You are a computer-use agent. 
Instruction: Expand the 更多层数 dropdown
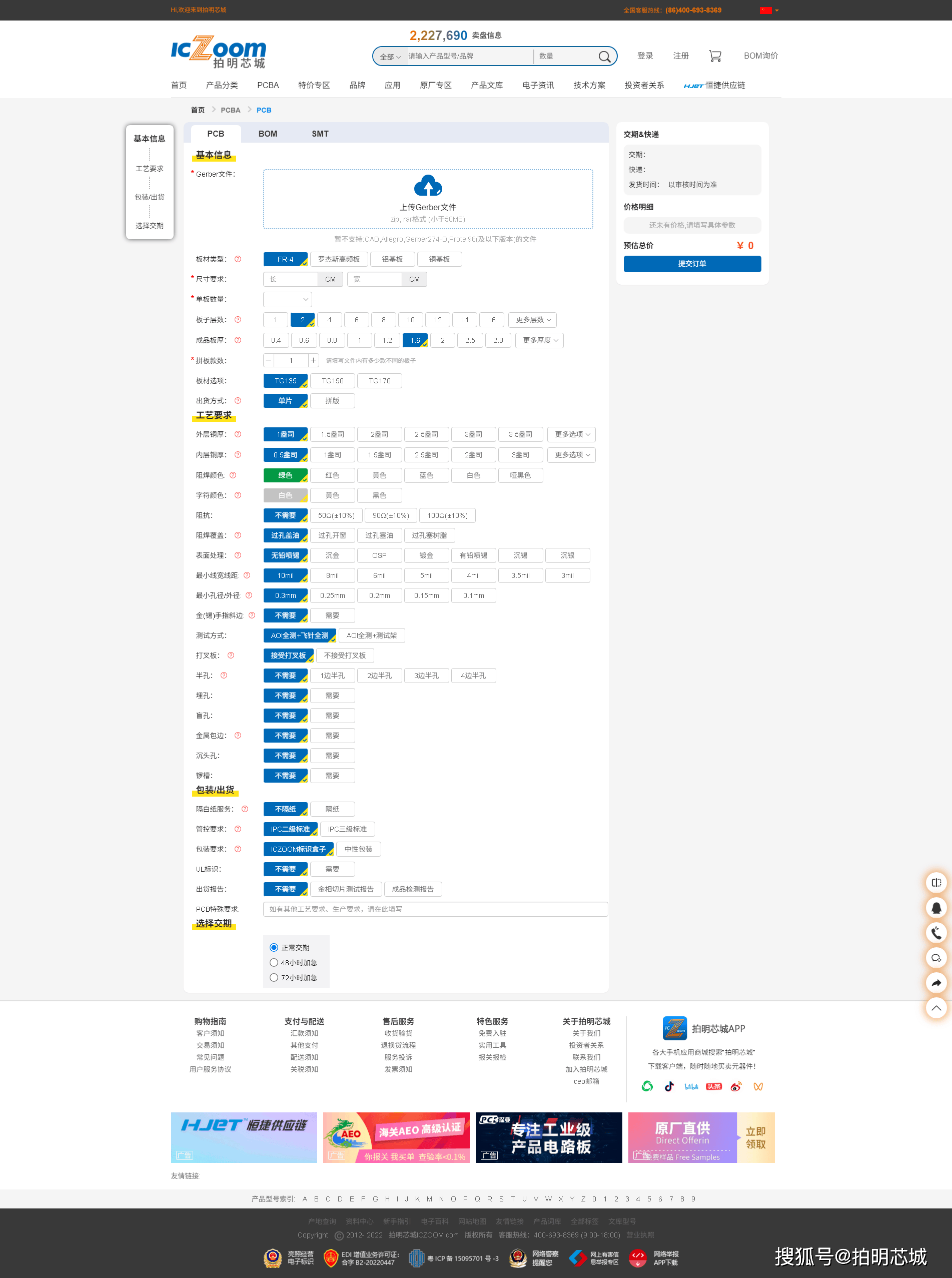point(532,320)
